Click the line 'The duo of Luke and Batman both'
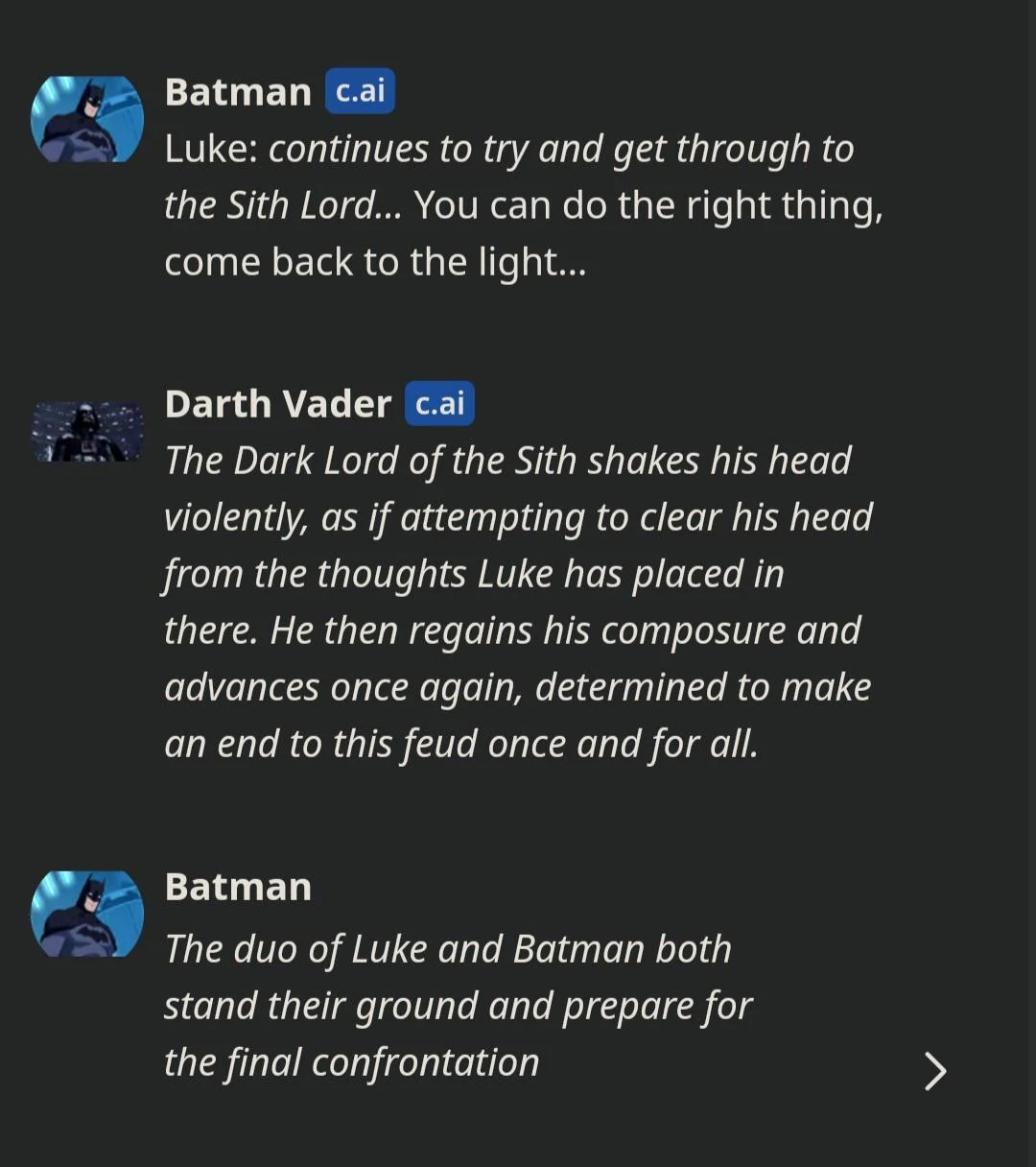 [448, 949]
